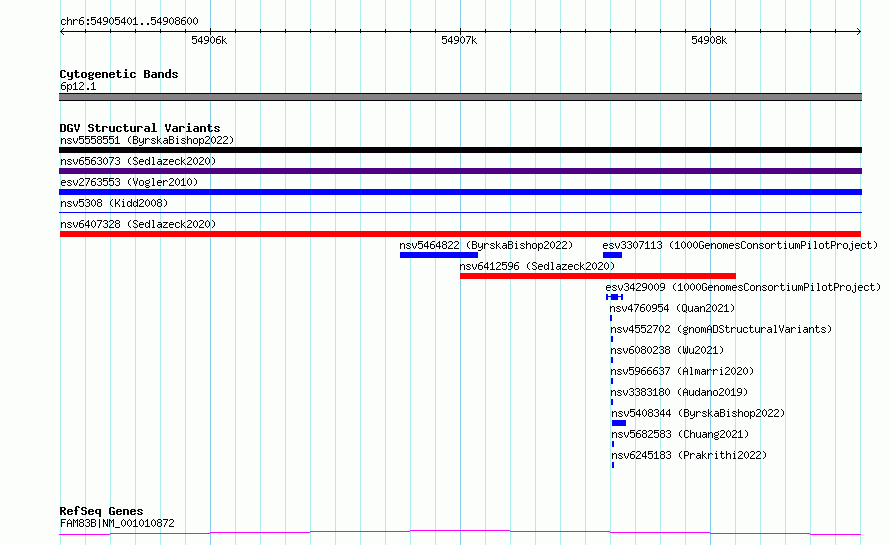890x545 pixels.
Task: Click nsv4552702 (gnomADStructuralVariants) label
Action: pos(721,329)
